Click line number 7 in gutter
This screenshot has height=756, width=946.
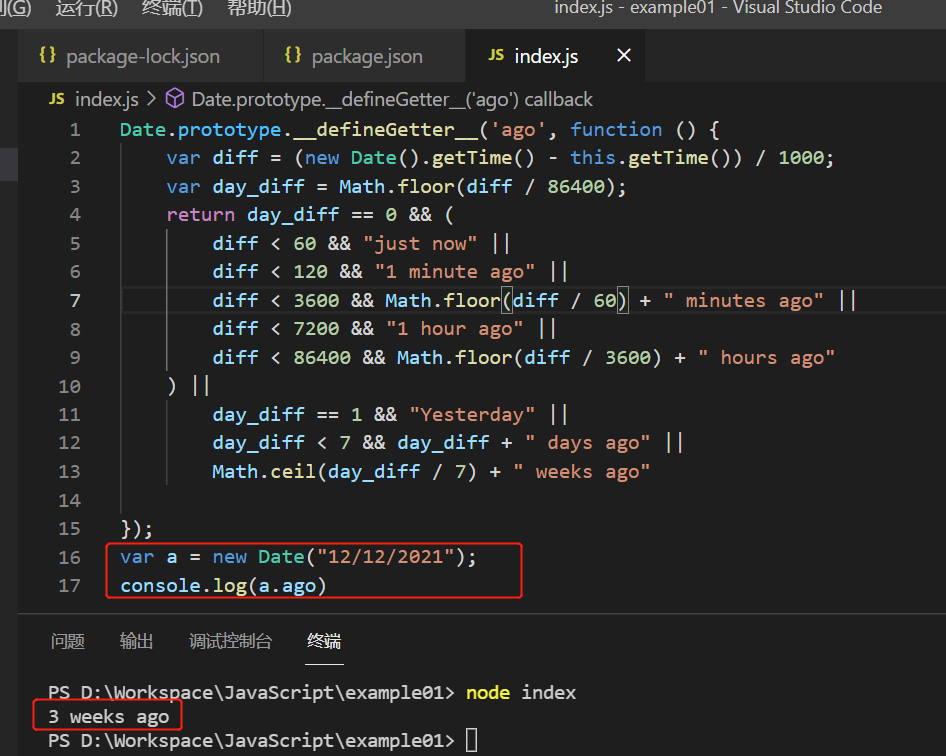point(75,300)
